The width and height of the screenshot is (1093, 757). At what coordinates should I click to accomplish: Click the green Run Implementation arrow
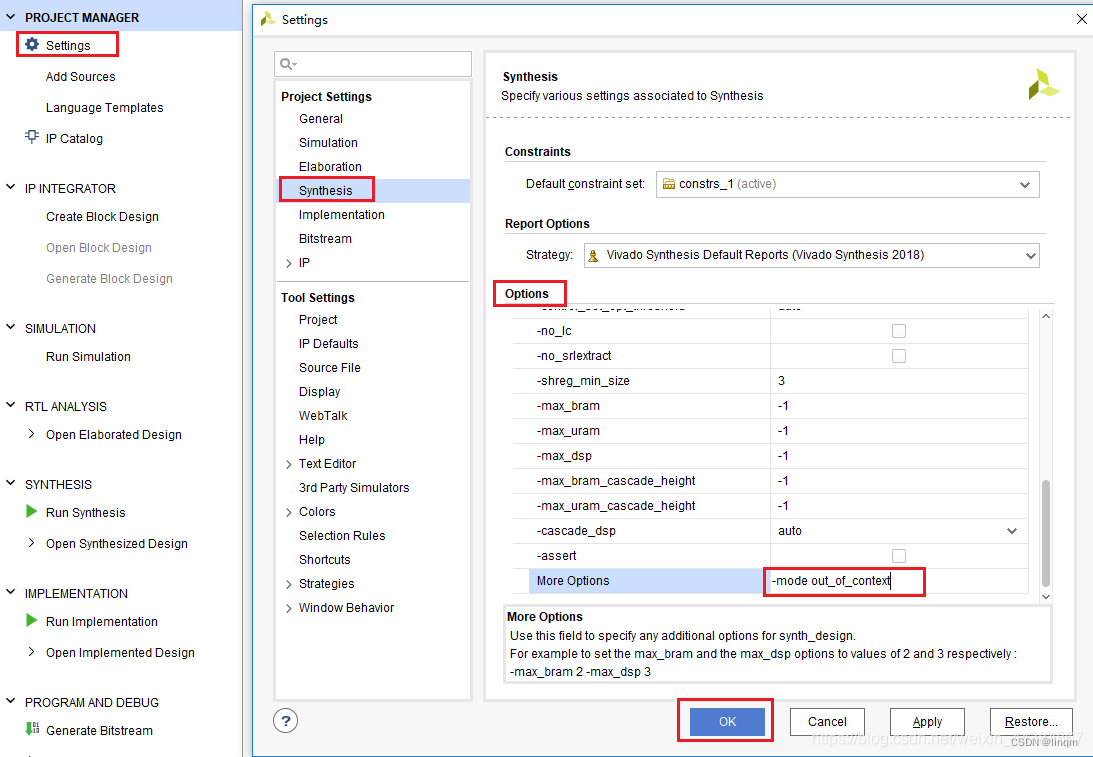click(31, 620)
